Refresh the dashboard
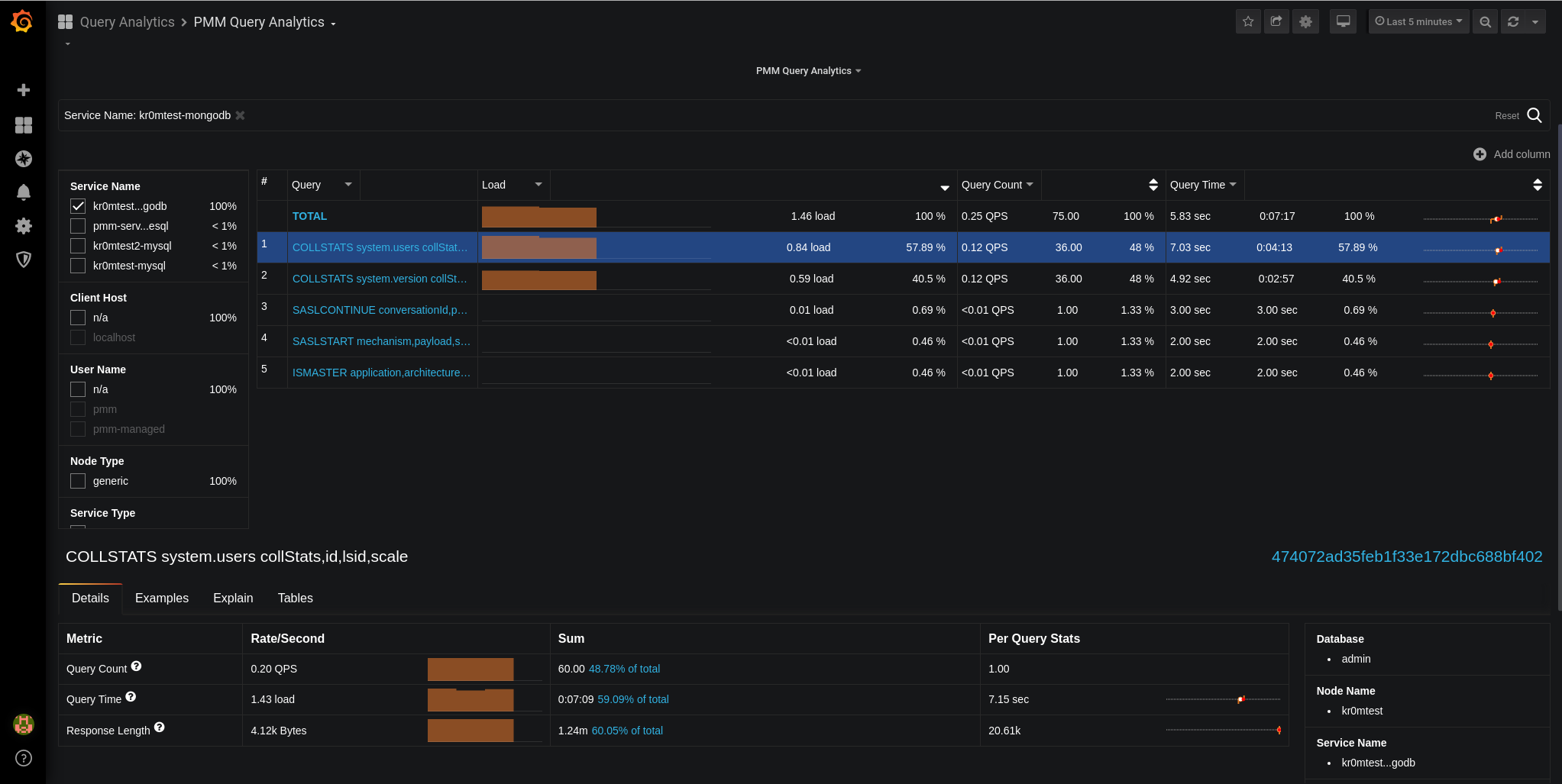Viewport: 1562px width, 784px height. click(1513, 21)
